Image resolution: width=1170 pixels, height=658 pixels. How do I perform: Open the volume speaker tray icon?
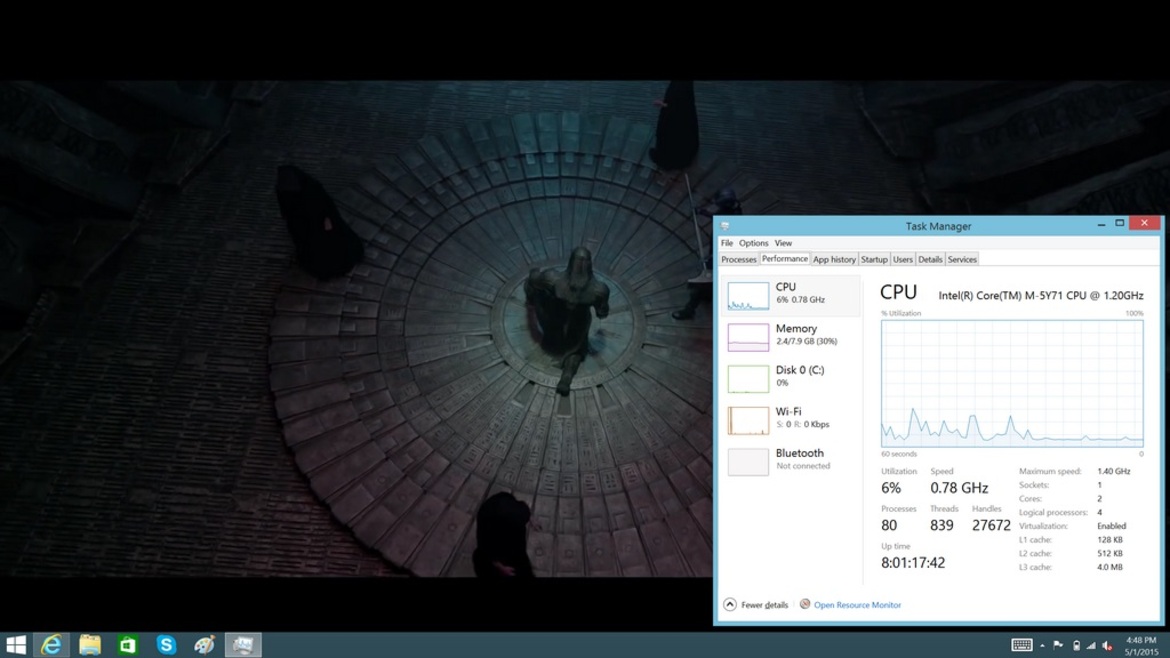pos(1107,645)
